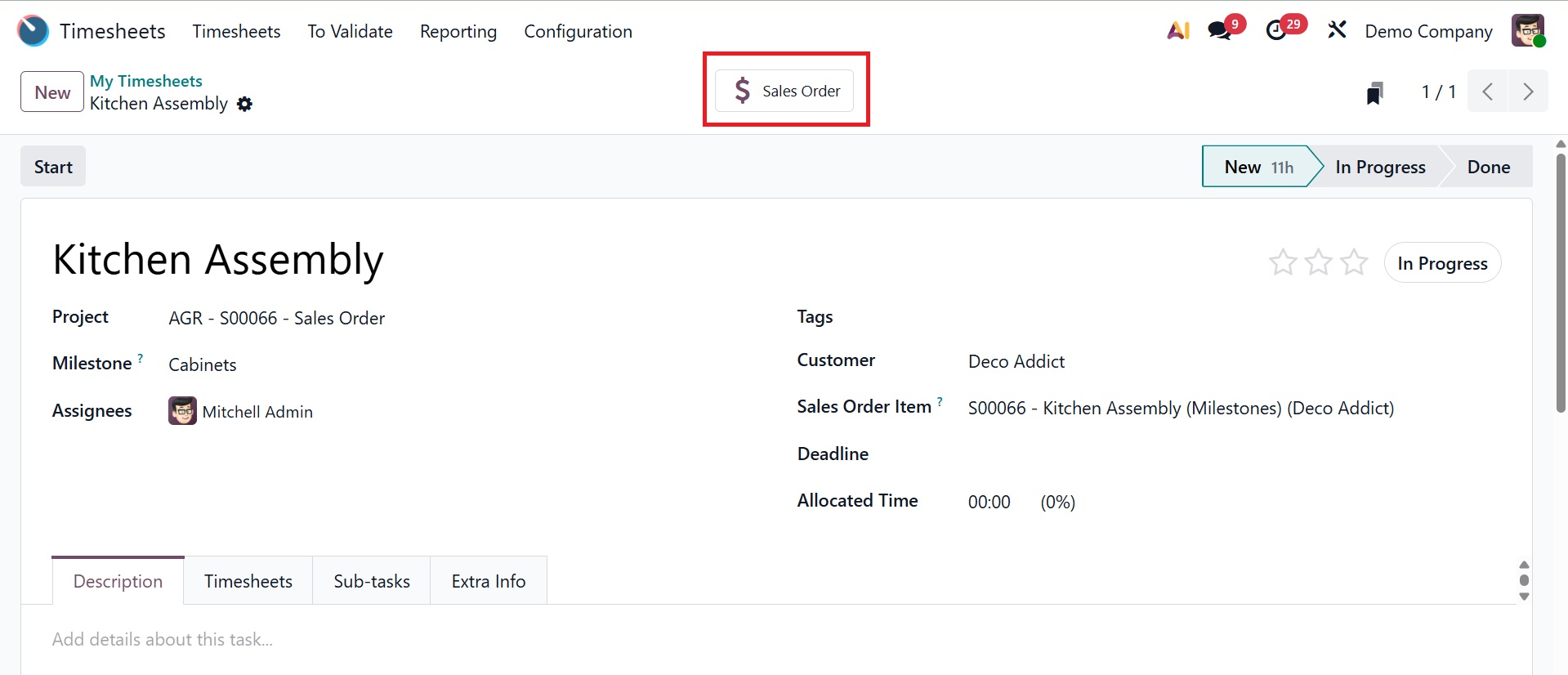1568x675 pixels.
Task: Open the Demo Company switcher
Action: coord(1428,31)
